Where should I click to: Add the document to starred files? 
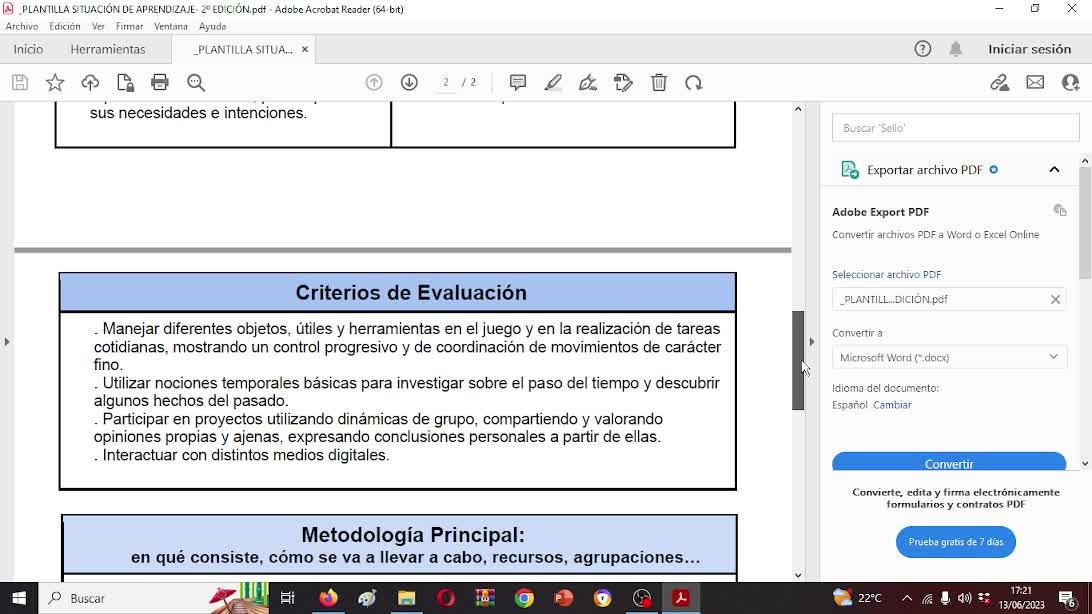[x=55, y=83]
